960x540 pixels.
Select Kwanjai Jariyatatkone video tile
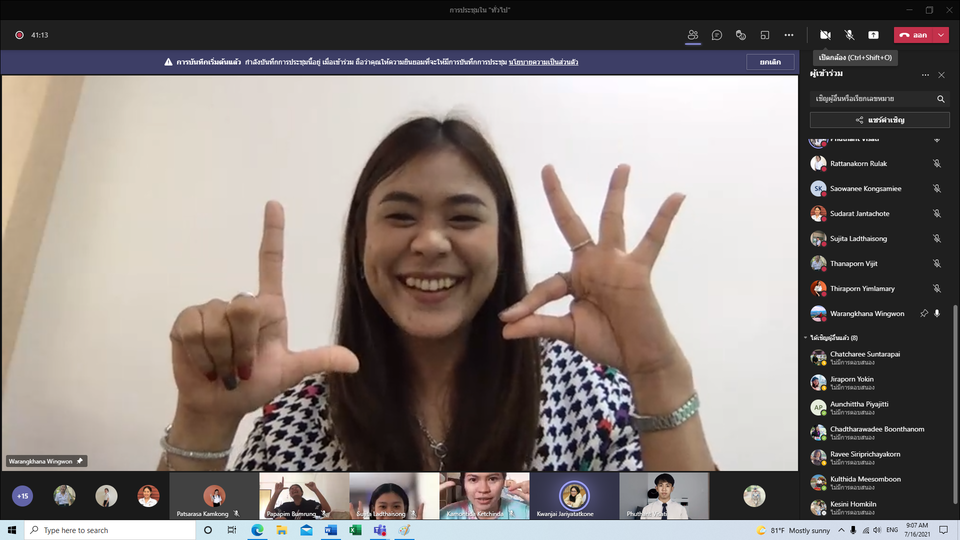pyautogui.click(x=574, y=496)
